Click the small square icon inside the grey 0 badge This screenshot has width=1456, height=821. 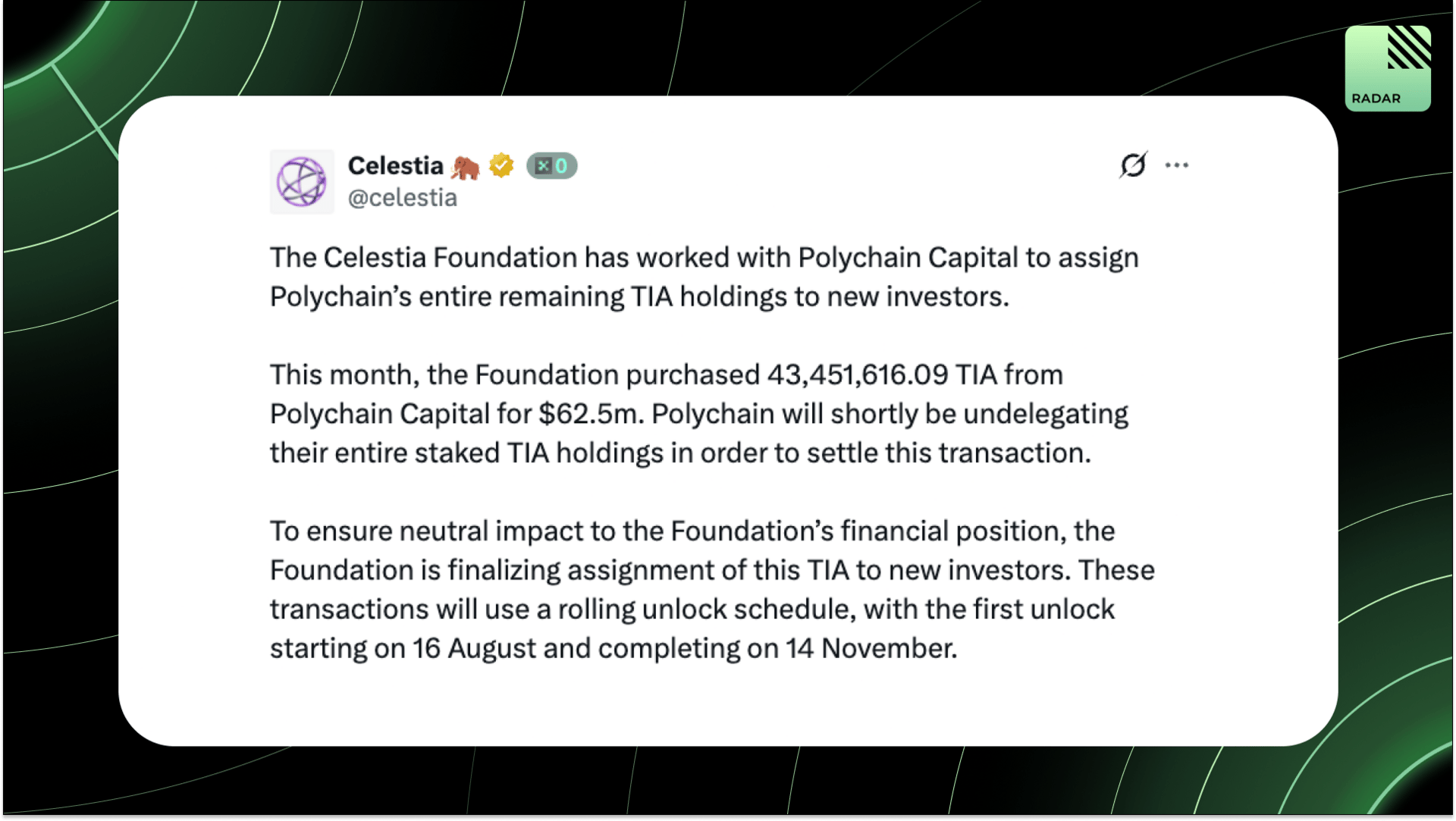tap(543, 166)
